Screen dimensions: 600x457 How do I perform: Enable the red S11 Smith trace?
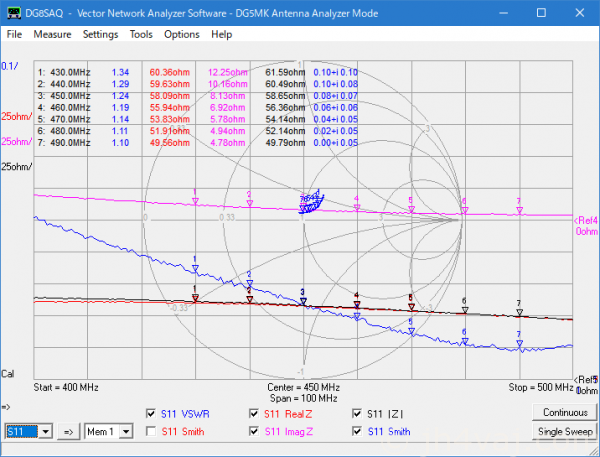tap(152, 431)
